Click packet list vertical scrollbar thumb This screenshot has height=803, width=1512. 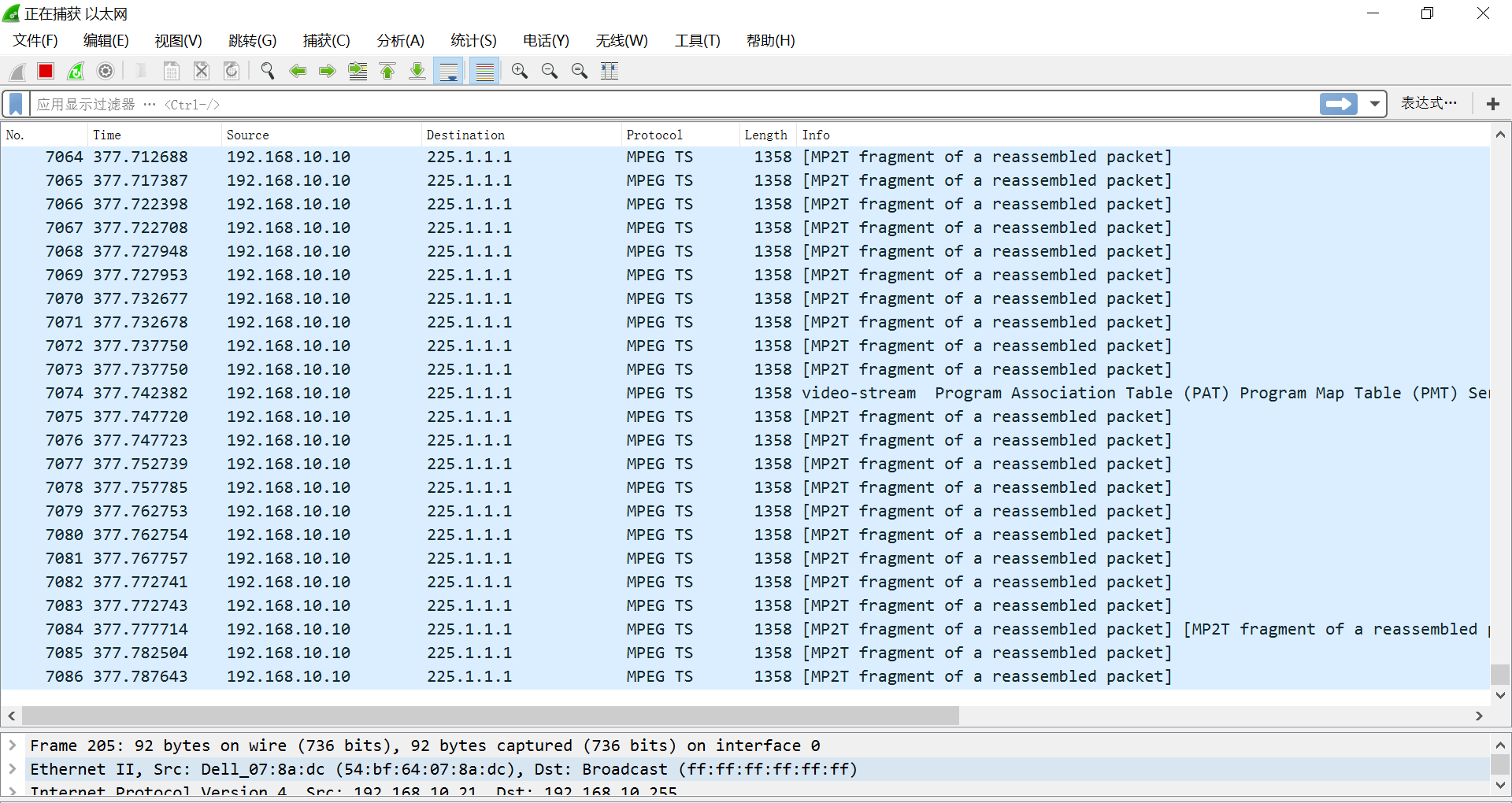pyautogui.click(x=1500, y=675)
